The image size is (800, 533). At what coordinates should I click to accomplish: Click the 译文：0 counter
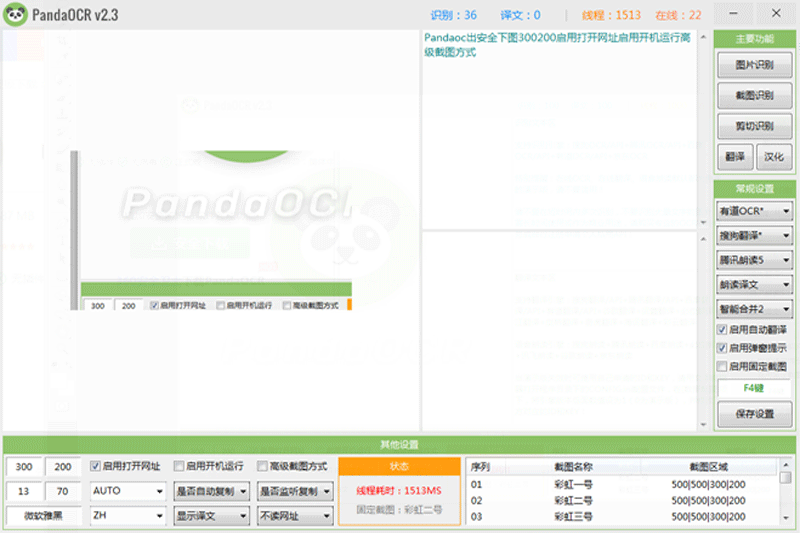520,15
